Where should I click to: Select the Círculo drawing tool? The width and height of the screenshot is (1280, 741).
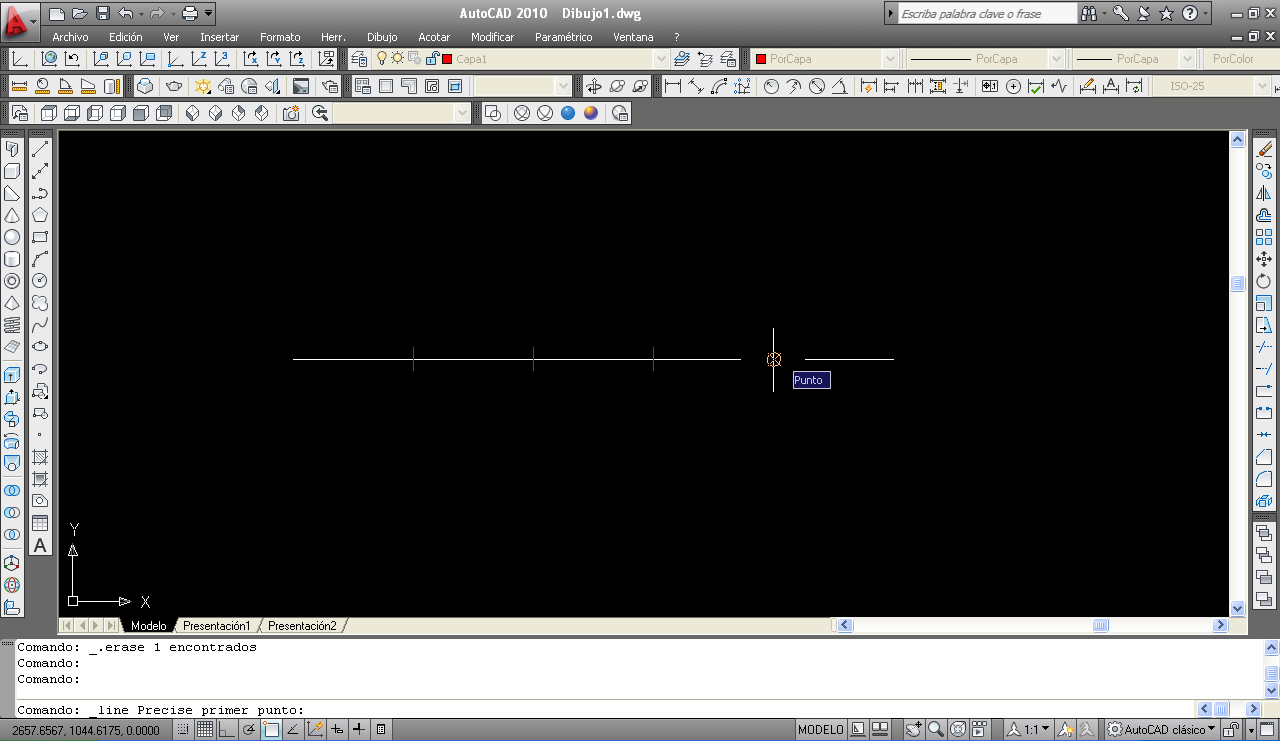pyautogui.click(x=41, y=281)
